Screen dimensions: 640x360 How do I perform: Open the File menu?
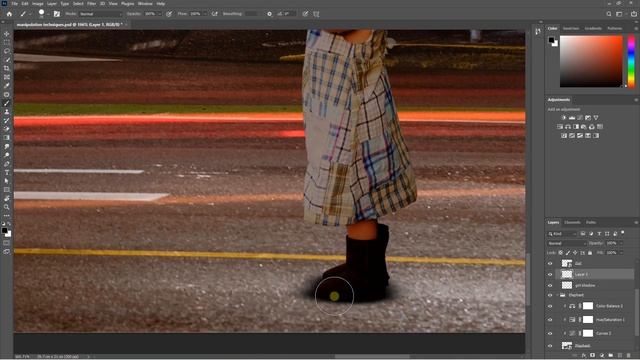[15, 4]
